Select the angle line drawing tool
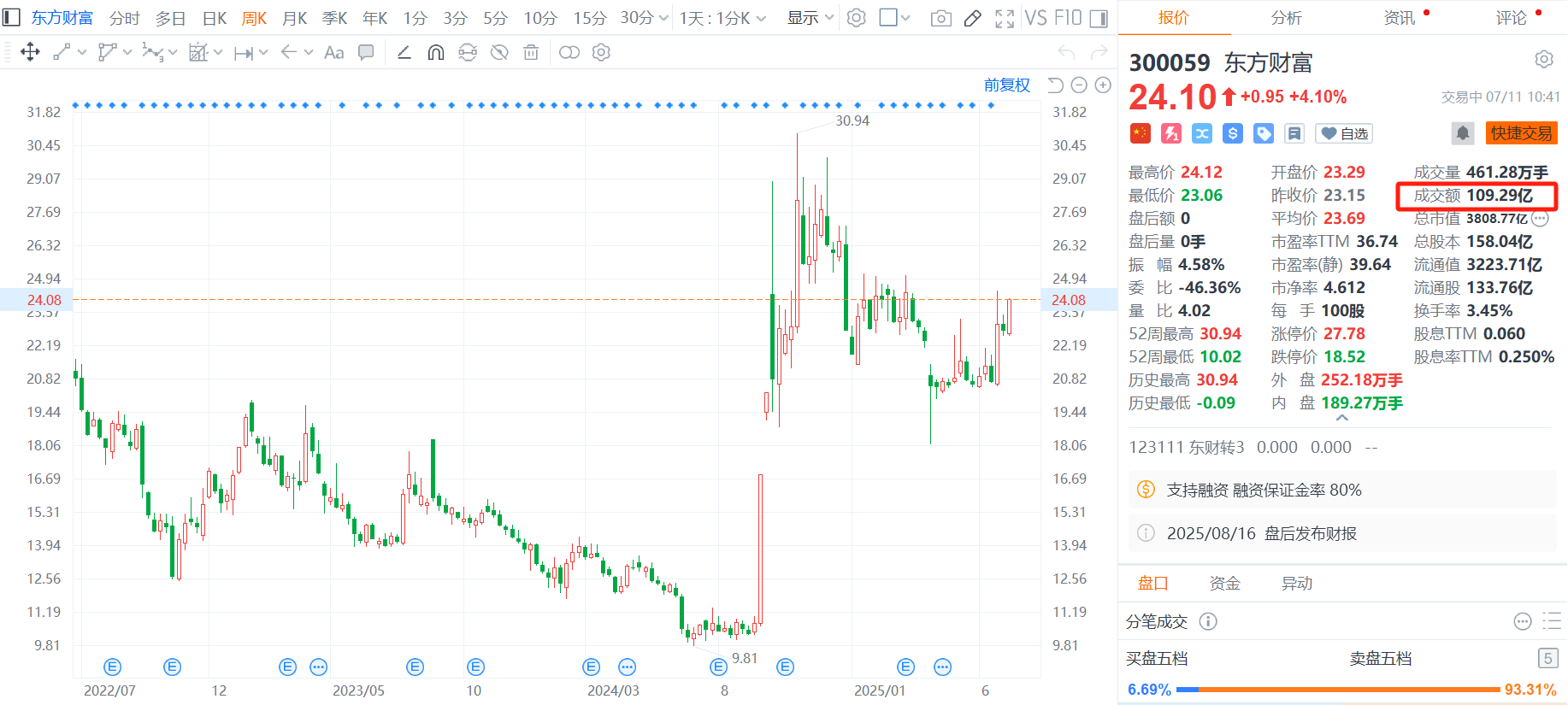Viewport: 1568px width, 705px height. point(404,53)
